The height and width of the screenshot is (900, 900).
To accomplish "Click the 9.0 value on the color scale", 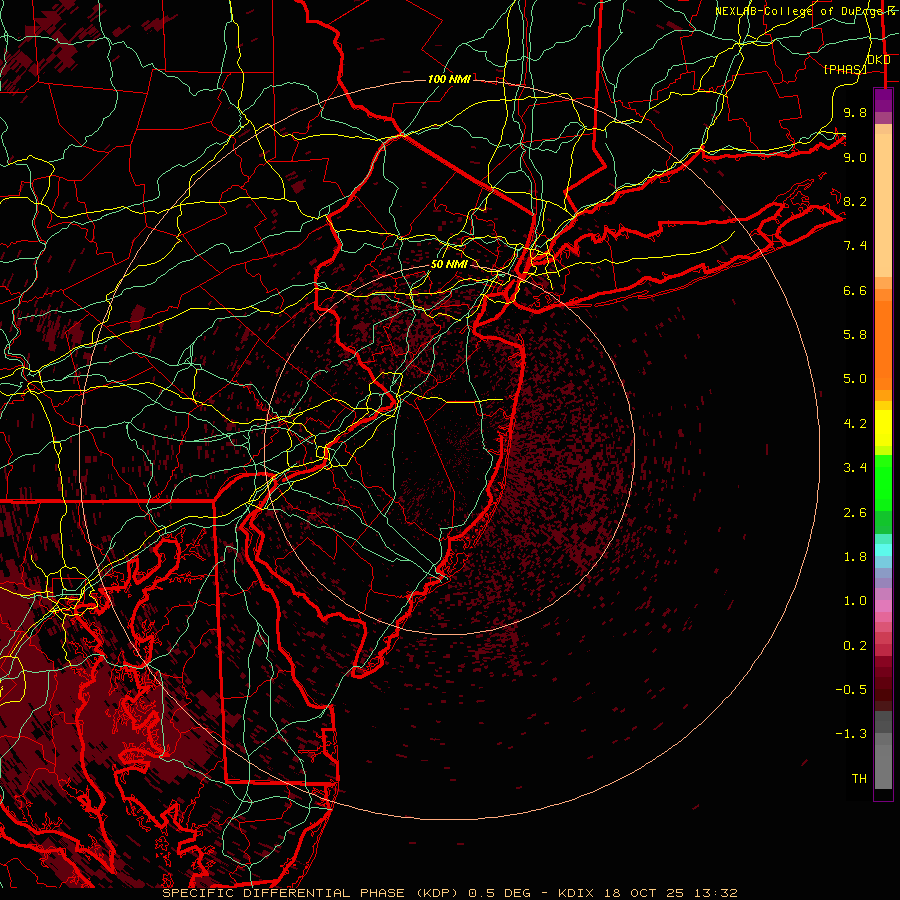I will click(855, 157).
